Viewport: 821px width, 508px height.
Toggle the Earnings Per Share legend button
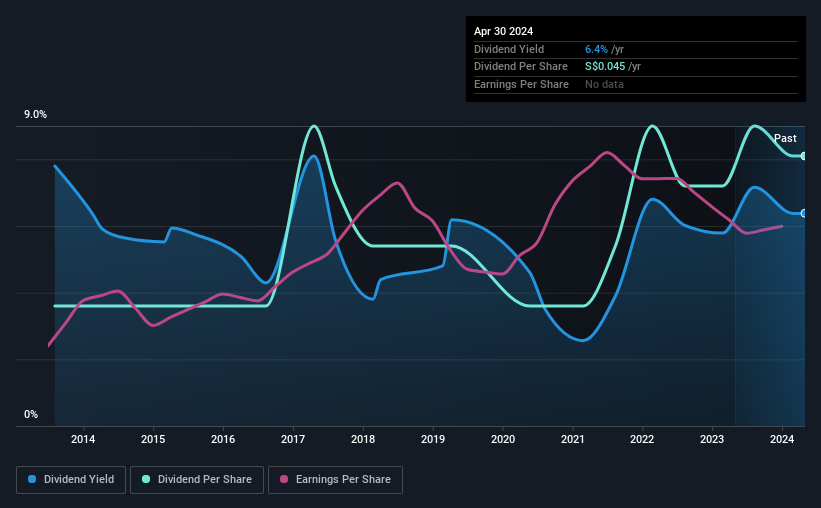tap(335, 480)
